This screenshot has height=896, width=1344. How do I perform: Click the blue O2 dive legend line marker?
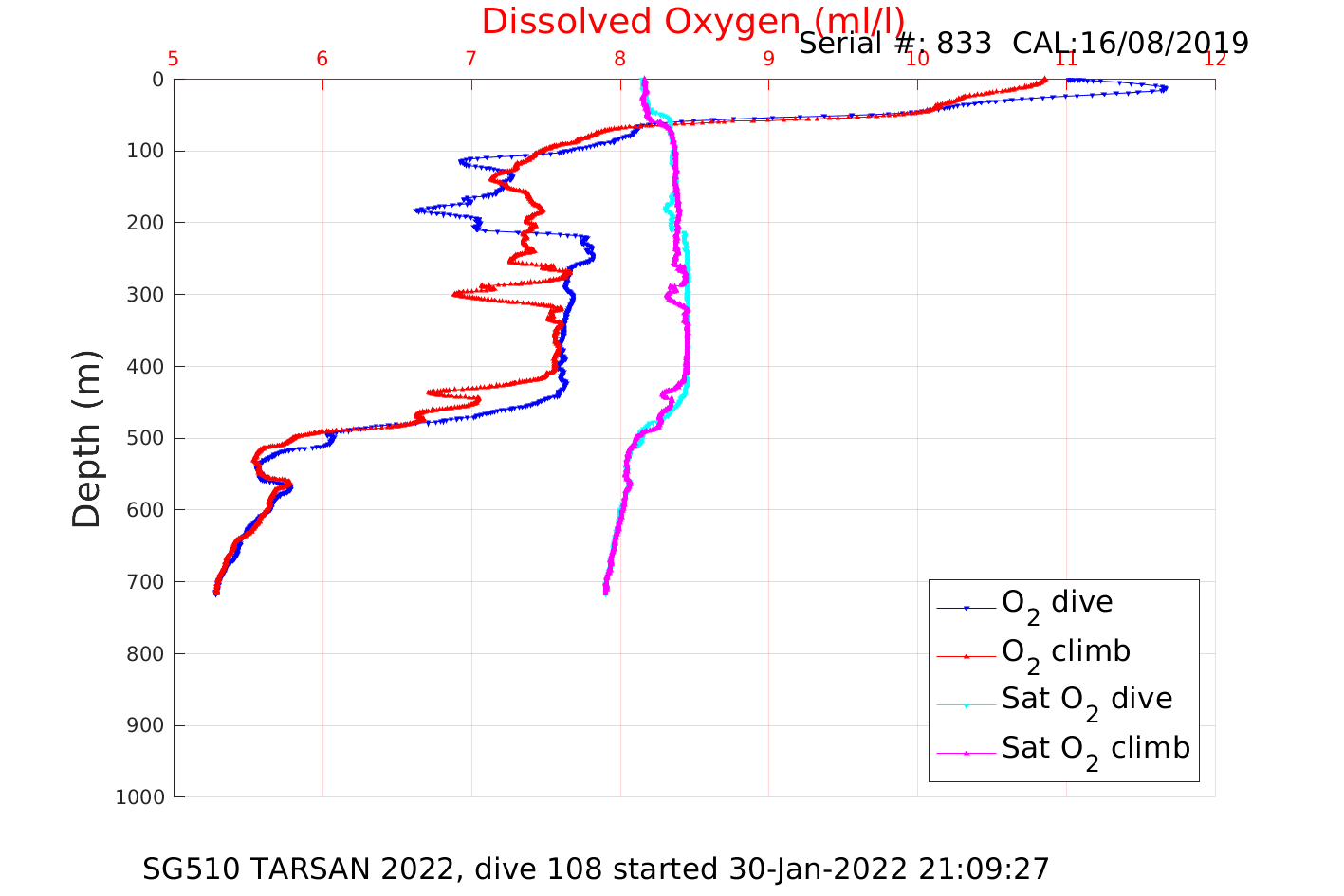pyautogui.click(x=967, y=608)
